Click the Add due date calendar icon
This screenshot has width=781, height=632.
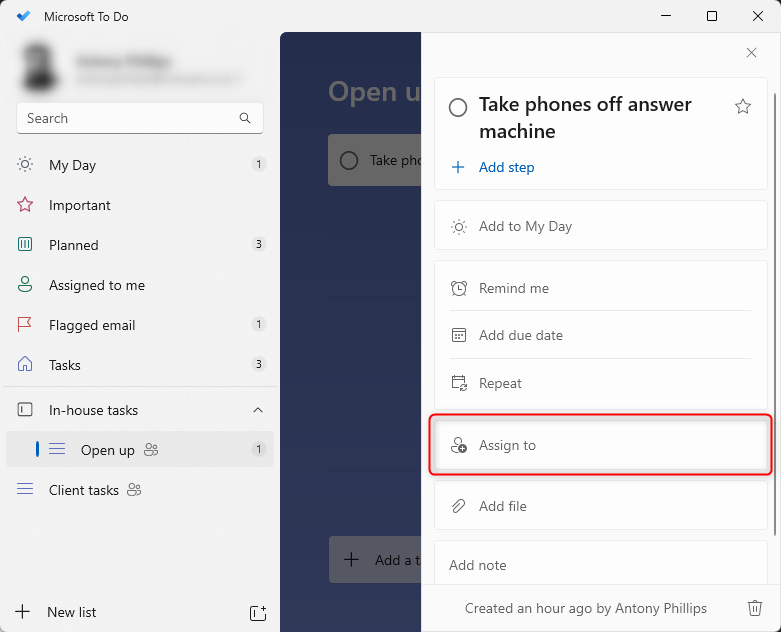[459, 335]
